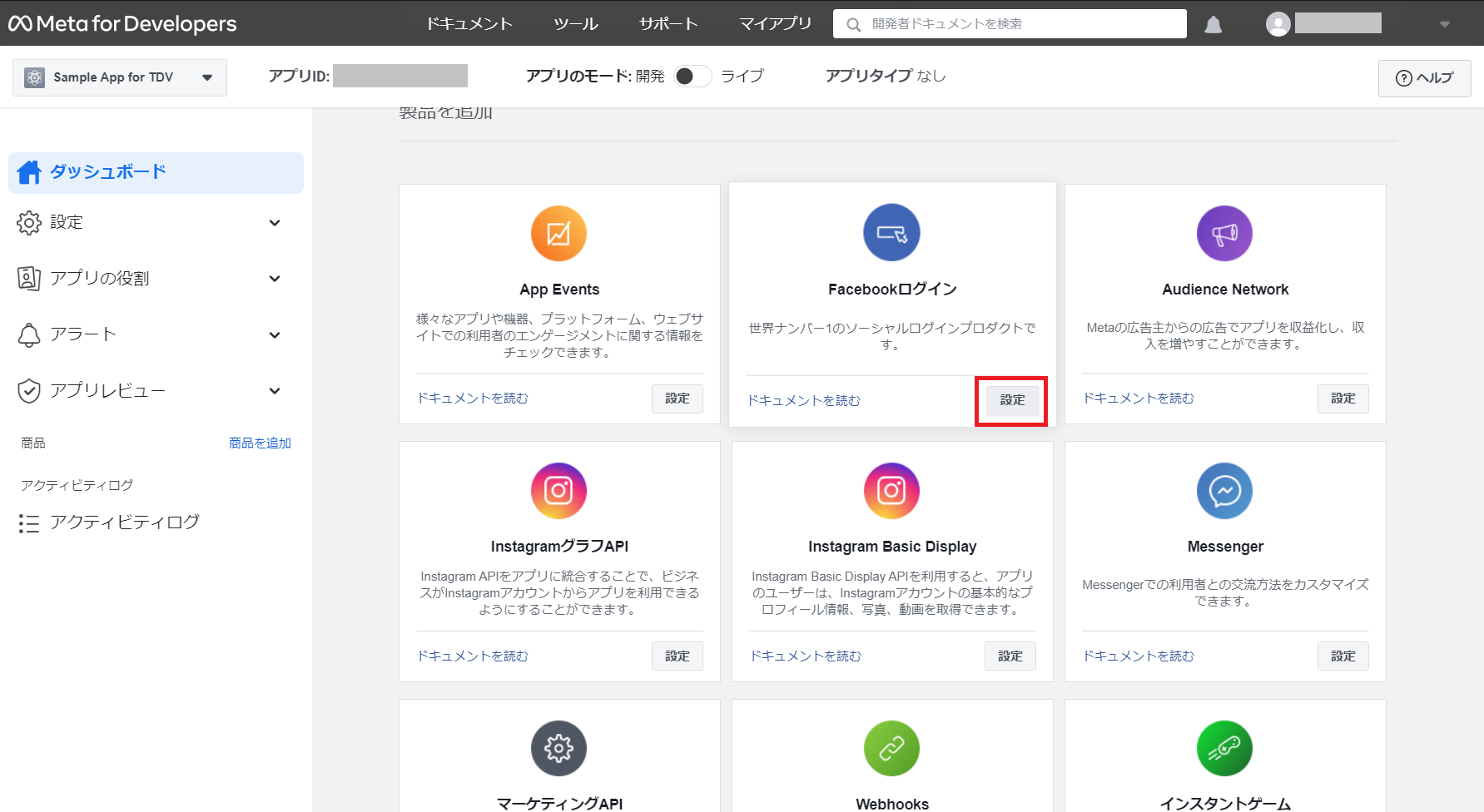Click the Messenger card title
The width and height of the screenshot is (1484, 812).
1225,547
